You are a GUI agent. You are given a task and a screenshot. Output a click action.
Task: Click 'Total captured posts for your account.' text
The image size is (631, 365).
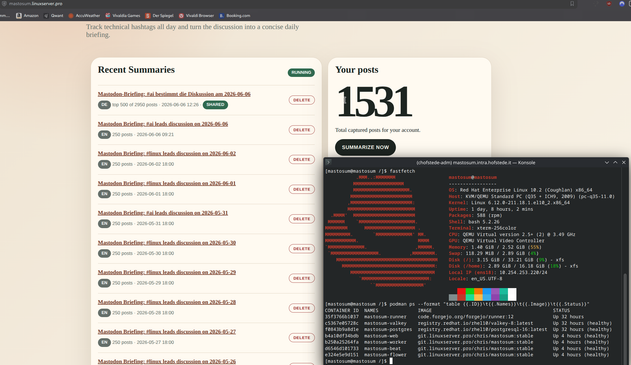(377, 130)
